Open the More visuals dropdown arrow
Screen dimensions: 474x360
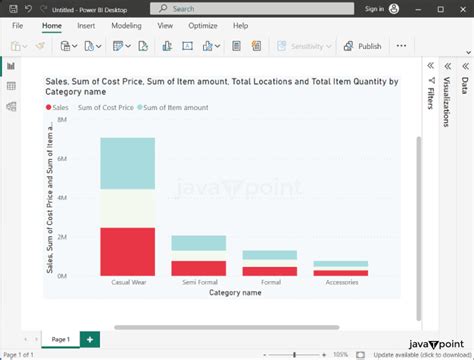point(217,46)
